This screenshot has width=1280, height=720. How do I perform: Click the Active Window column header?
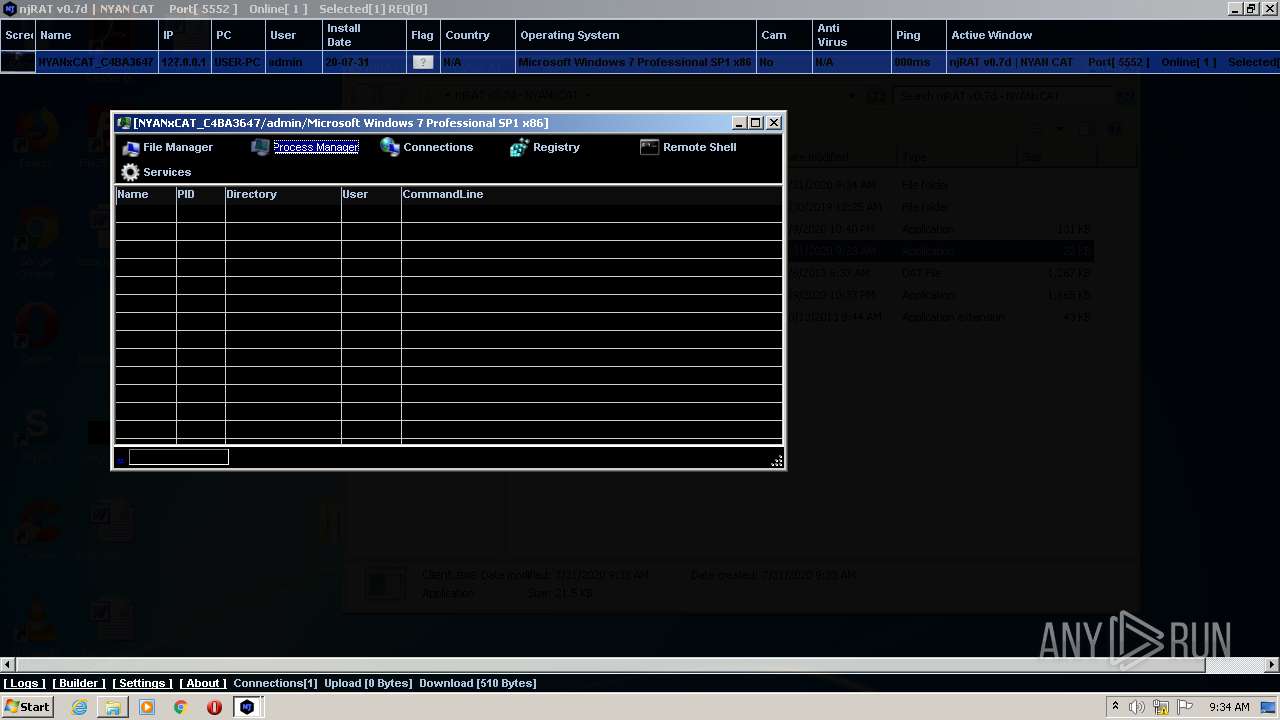pos(1112,35)
